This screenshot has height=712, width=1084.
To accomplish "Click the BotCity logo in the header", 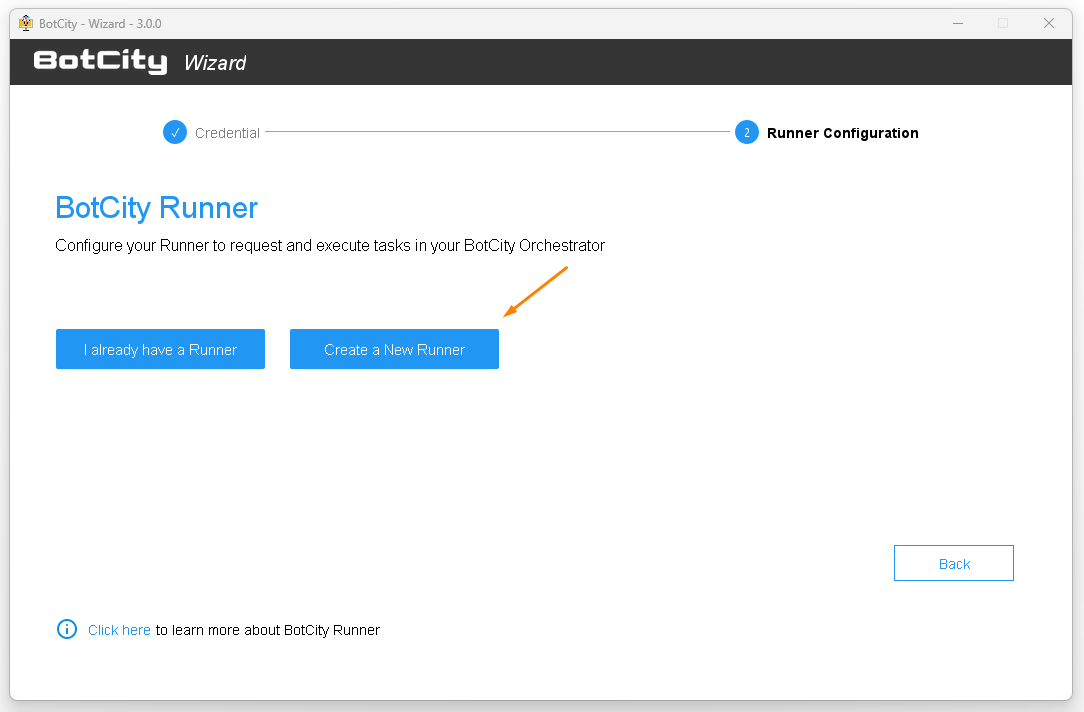I will [x=100, y=62].
